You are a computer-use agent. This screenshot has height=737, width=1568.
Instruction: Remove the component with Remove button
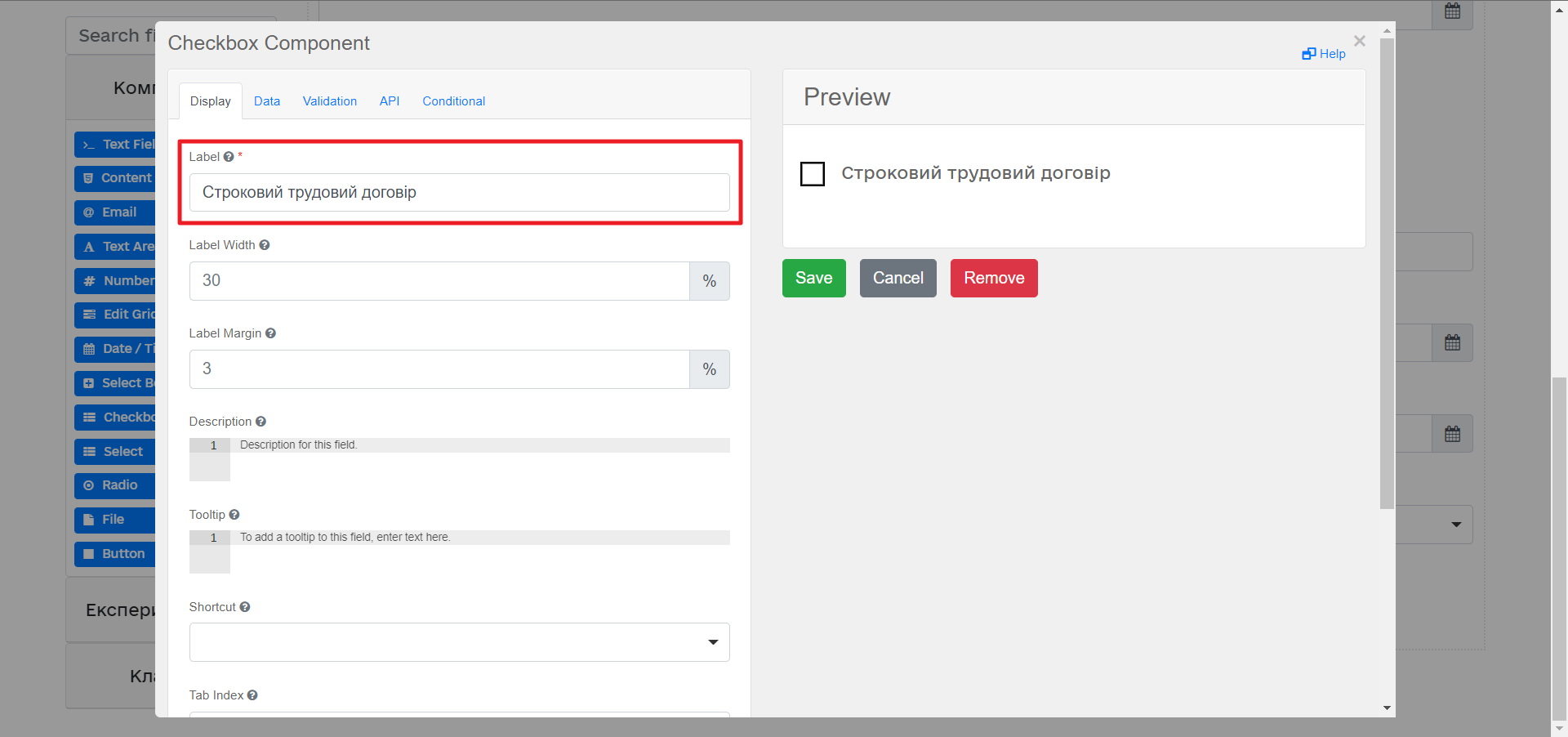pos(993,278)
